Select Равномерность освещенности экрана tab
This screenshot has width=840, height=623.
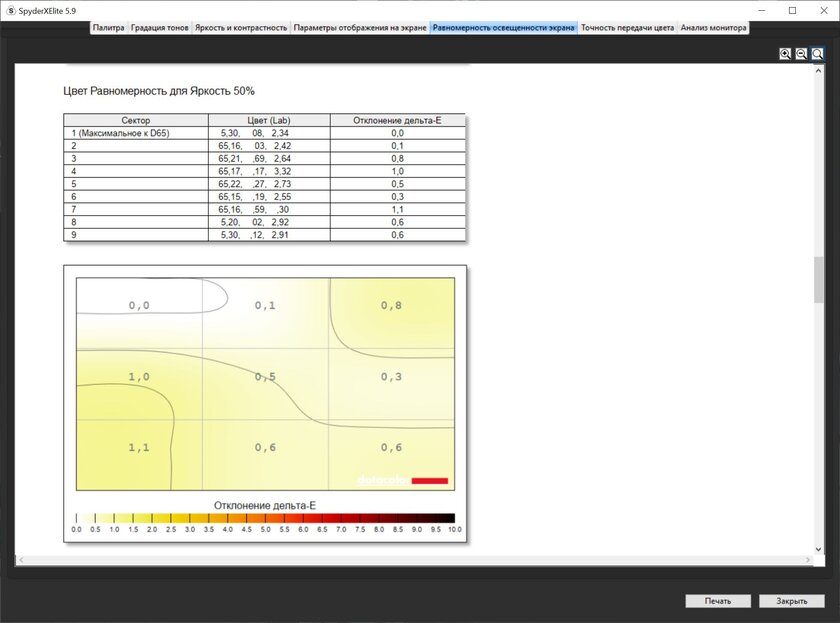click(504, 27)
